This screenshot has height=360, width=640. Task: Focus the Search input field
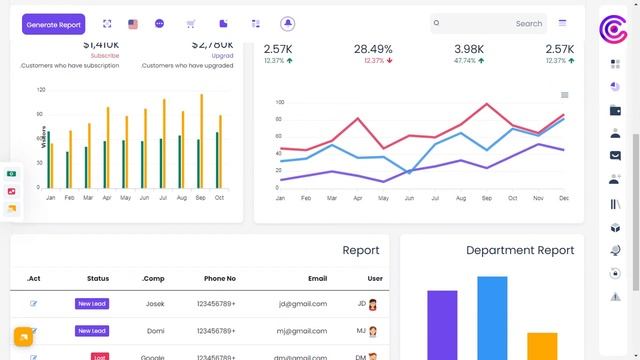(x=488, y=24)
